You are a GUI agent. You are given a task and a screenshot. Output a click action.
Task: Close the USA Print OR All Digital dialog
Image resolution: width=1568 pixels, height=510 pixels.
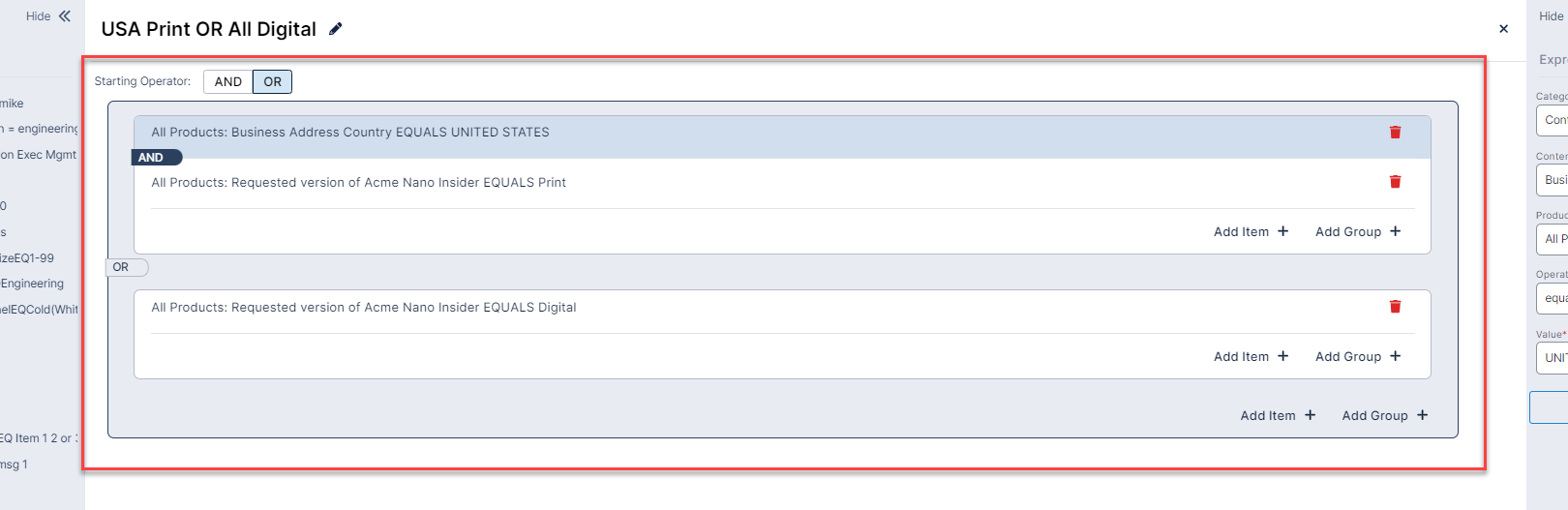coord(1503,29)
